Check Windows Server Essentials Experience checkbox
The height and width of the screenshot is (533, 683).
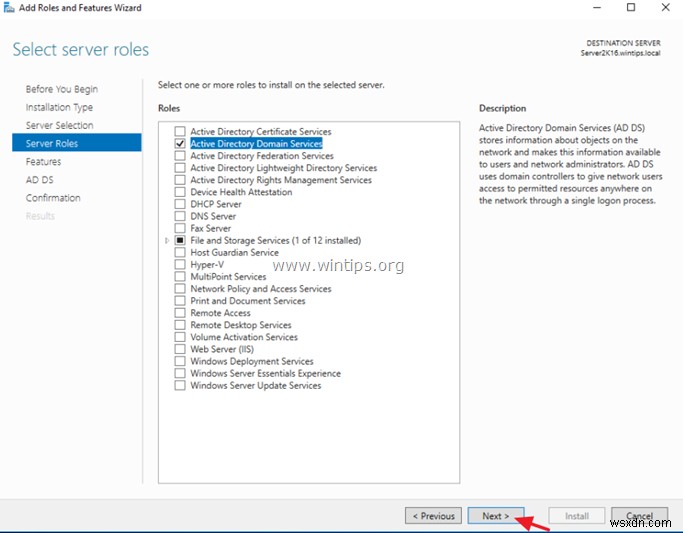180,373
